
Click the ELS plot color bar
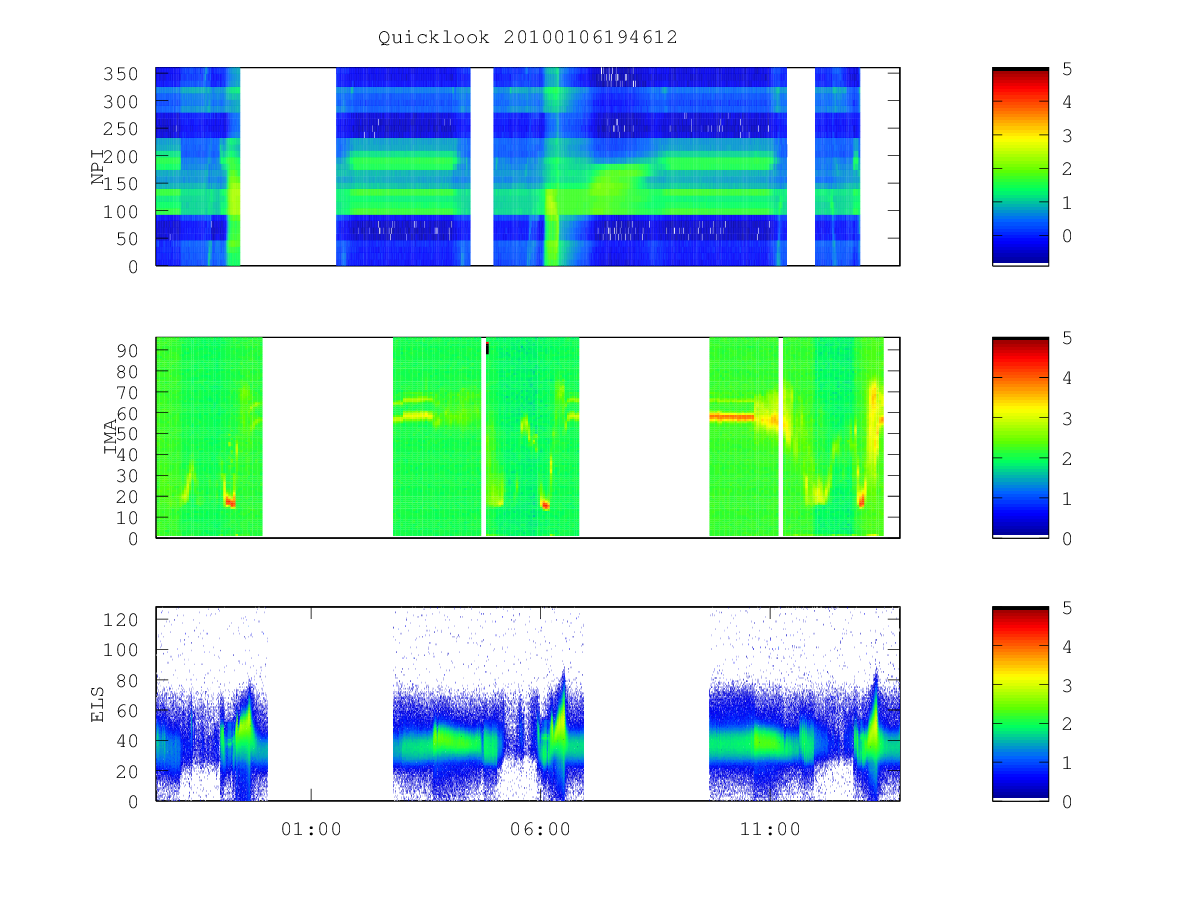(1020, 704)
